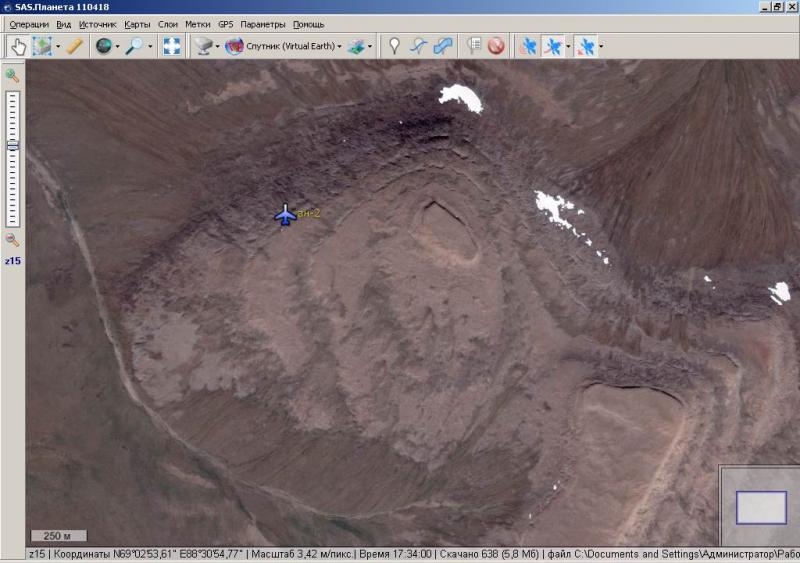The image size is (800, 563).
Task: Toggle GPS receiver connection icon
Action: (x=527, y=46)
